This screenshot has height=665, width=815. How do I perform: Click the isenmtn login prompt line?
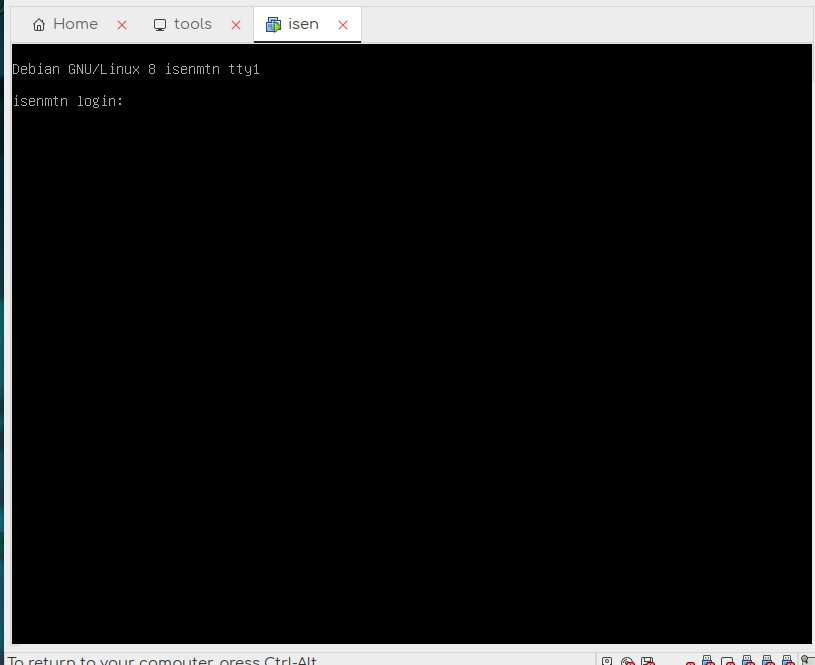pyautogui.click(x=68, y=101)
